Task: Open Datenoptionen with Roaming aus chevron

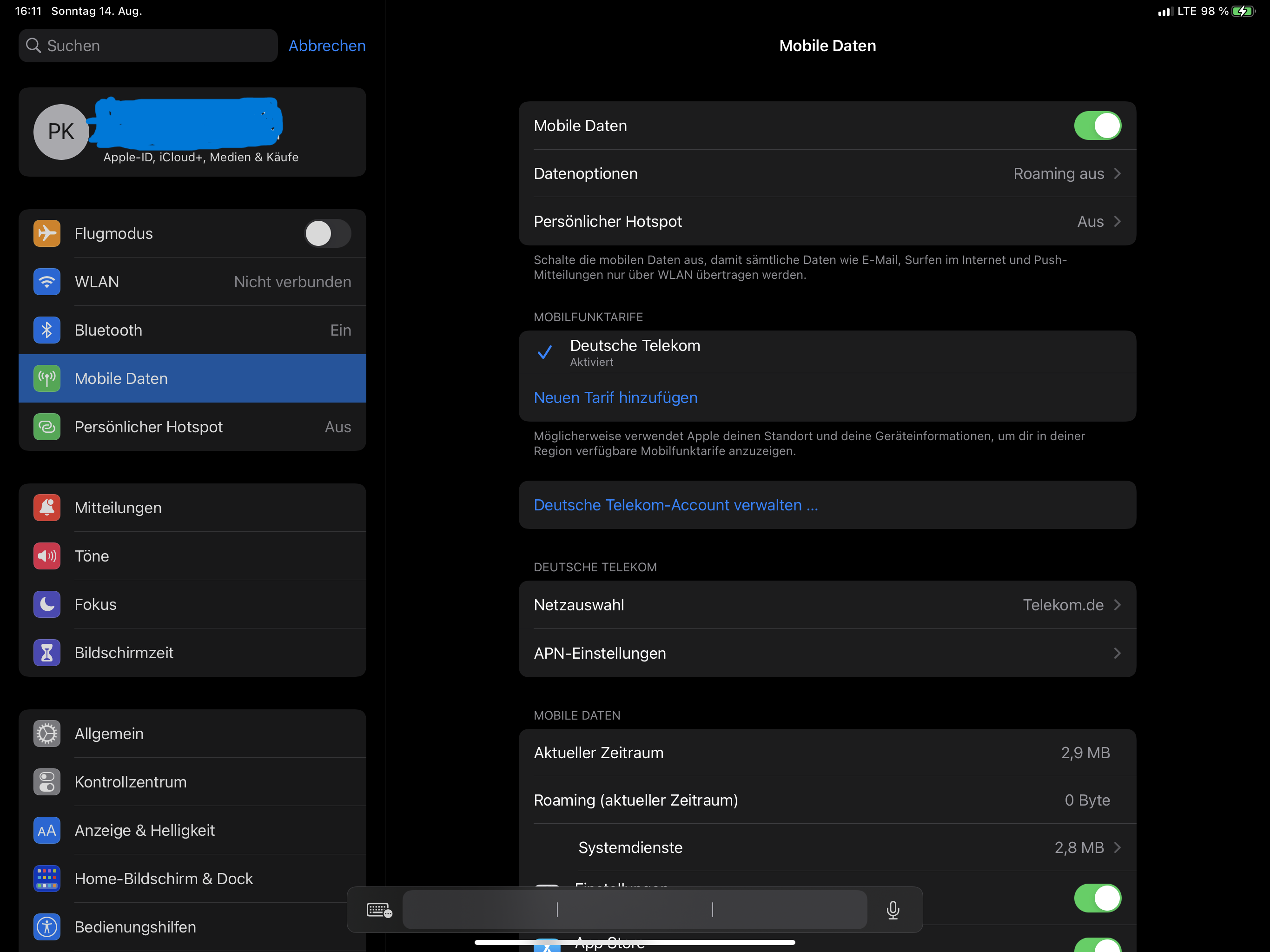Action: click(827, 173)
